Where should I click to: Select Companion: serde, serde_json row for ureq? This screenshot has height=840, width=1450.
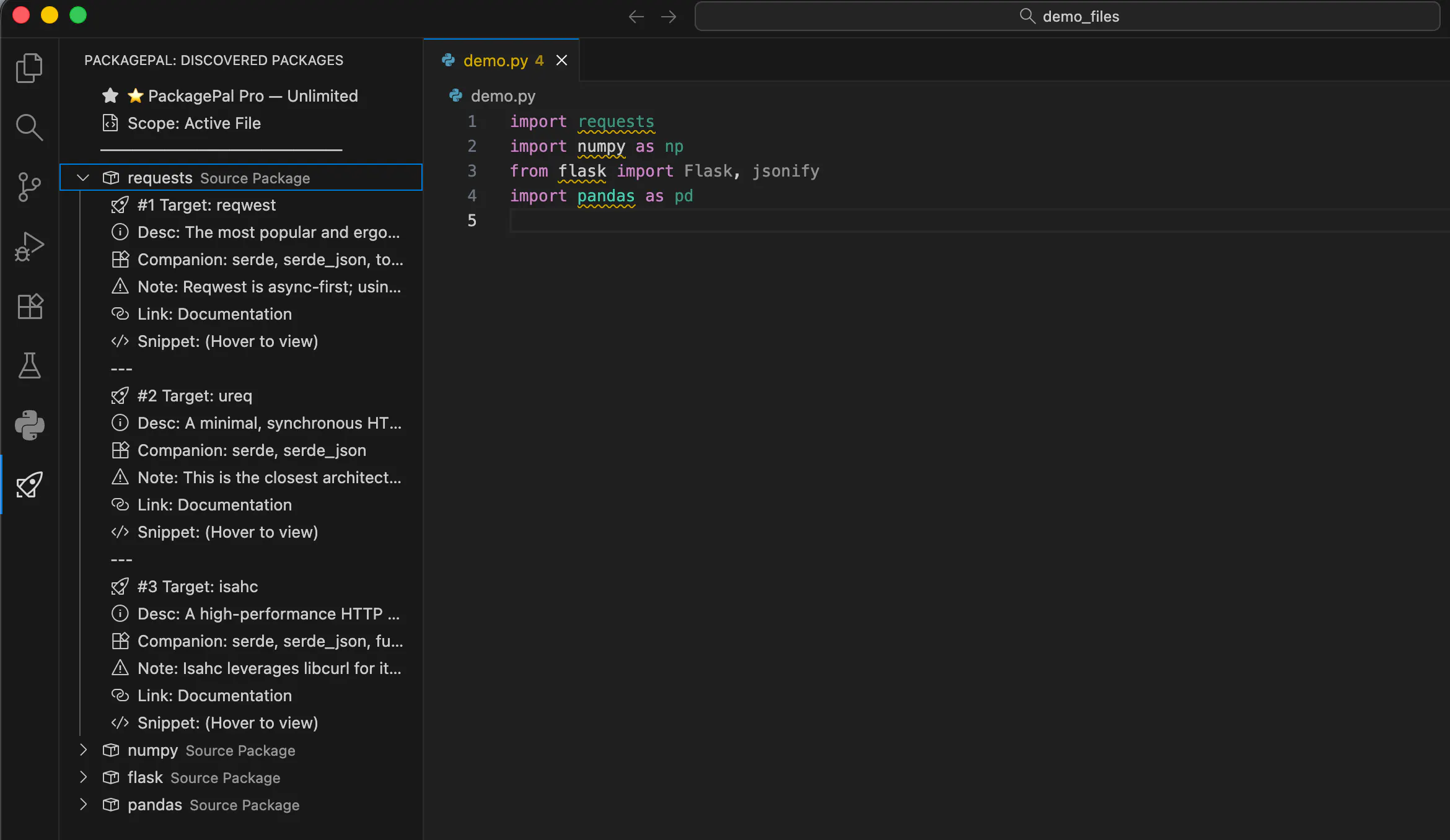[x=242, y=450]
